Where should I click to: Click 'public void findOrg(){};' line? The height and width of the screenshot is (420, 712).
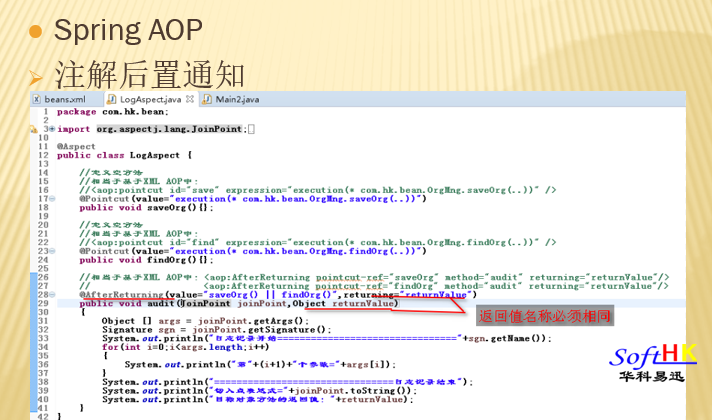click(x=146, y=260)
